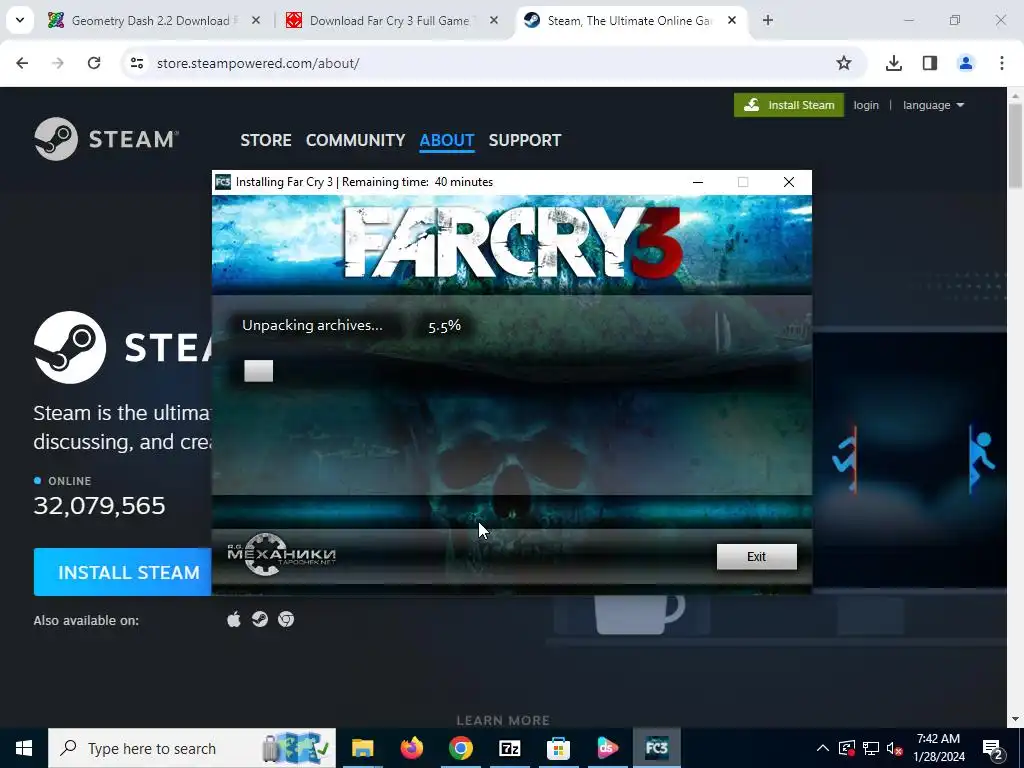Viewport: 1024px width, 768px height.
Task: Click the green Install Steam button
Action: point(789,105)
